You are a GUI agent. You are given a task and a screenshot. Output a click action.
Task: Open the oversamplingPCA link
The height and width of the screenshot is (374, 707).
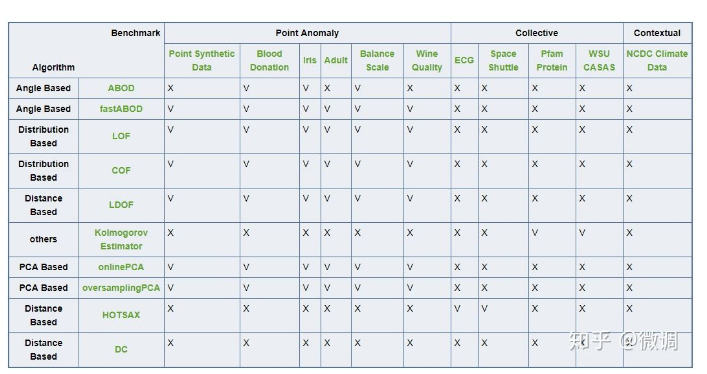pyautogui.click(x=121, y=288)
